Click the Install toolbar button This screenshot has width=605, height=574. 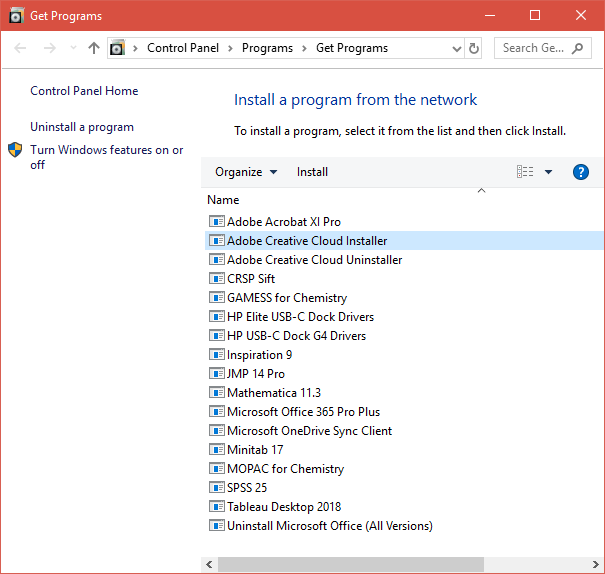pos(312,172)
